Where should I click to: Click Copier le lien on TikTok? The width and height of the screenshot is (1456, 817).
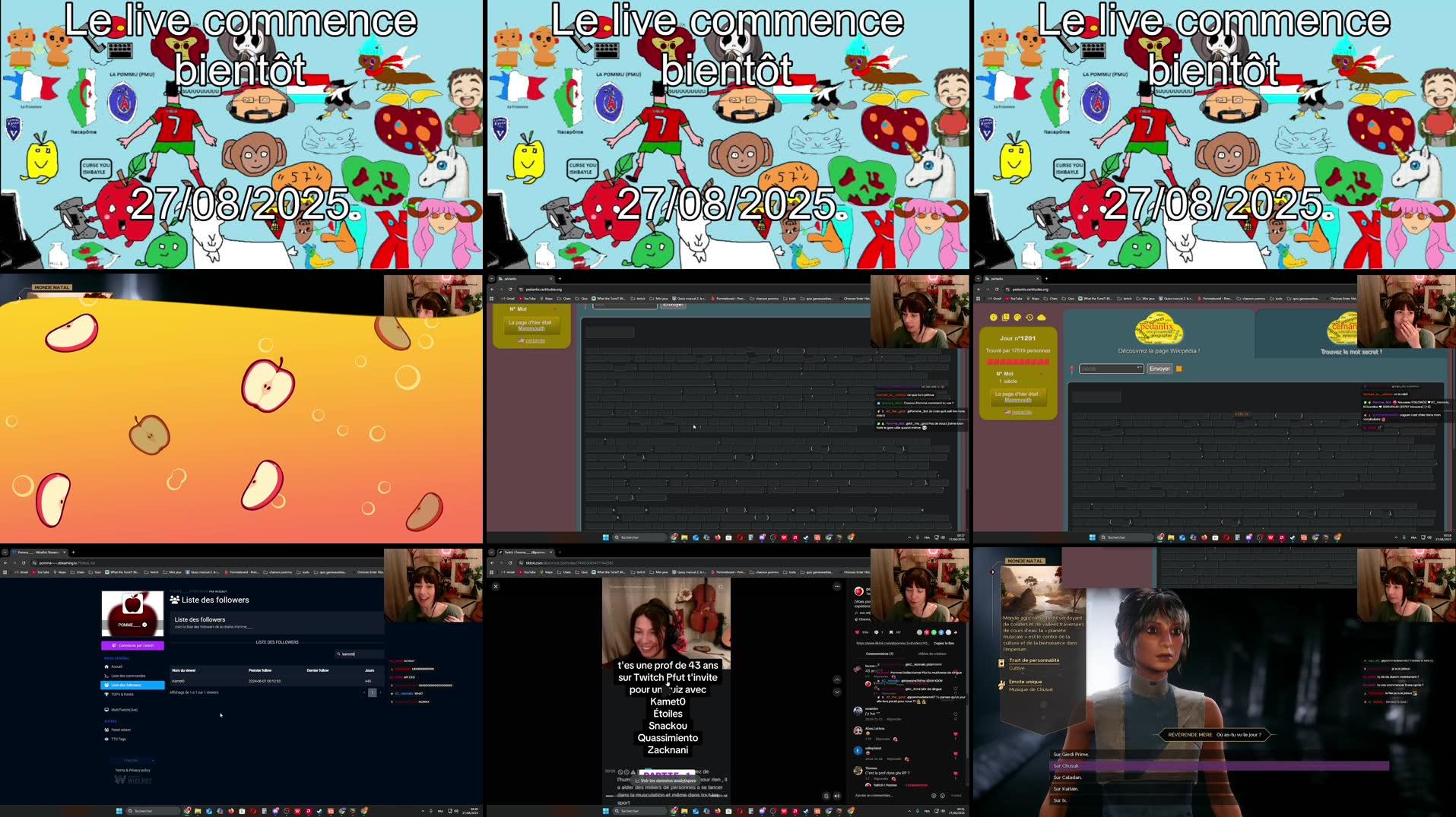click(x=944, y=643)
